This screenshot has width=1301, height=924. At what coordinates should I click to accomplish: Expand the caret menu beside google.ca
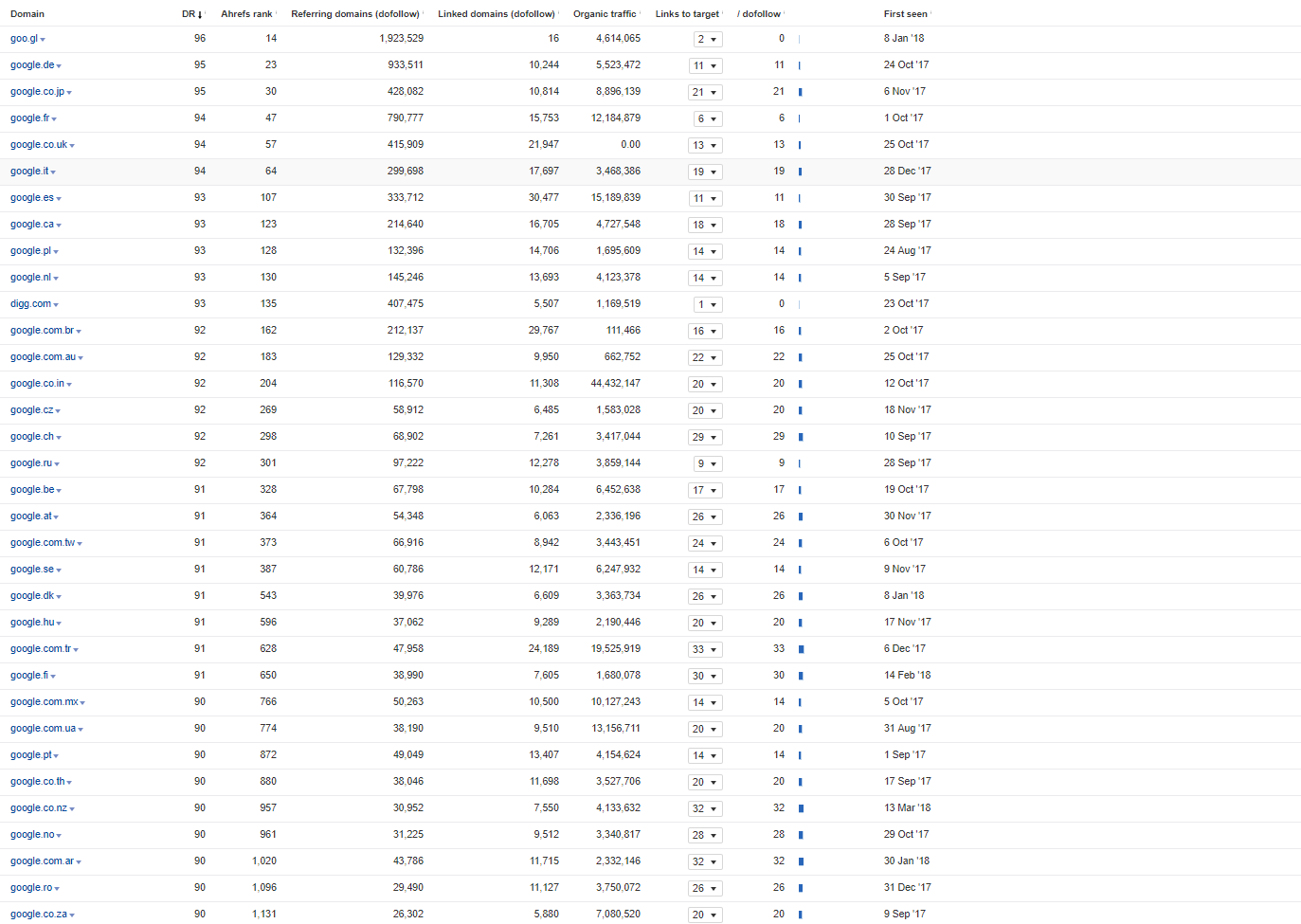click(59, 226)
